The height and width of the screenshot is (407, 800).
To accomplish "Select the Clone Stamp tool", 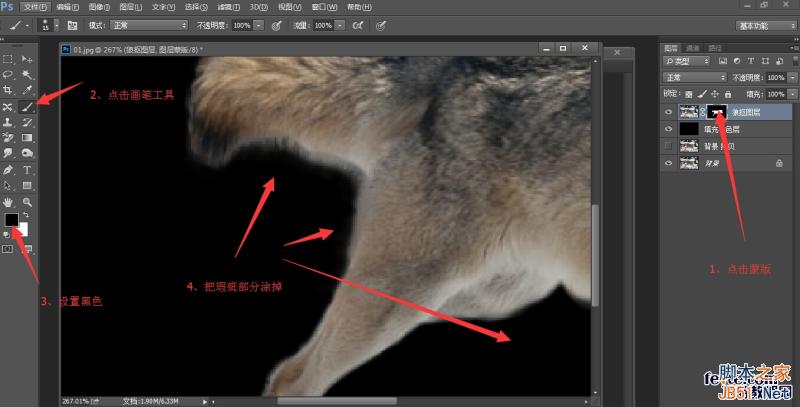I will [x=8, y=122].
